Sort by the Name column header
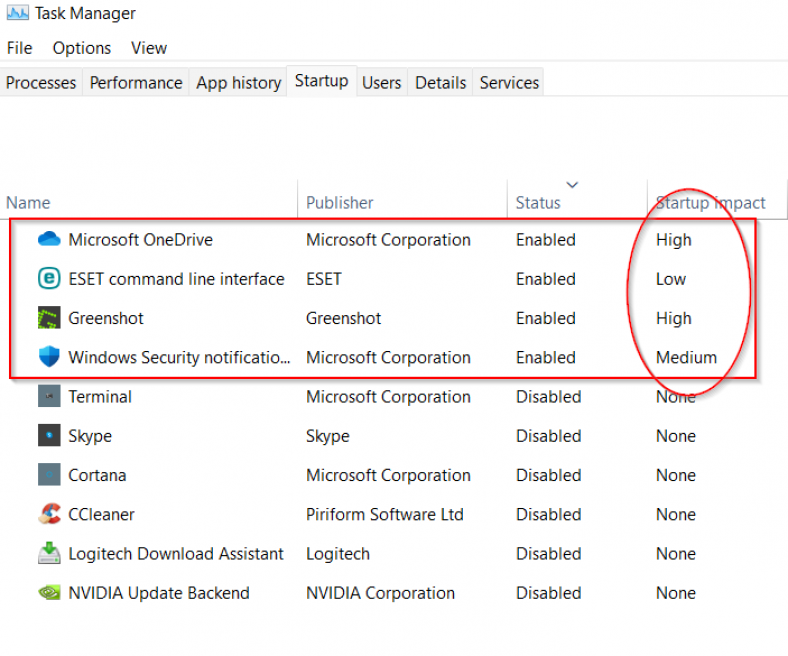 tap(29, 203)
